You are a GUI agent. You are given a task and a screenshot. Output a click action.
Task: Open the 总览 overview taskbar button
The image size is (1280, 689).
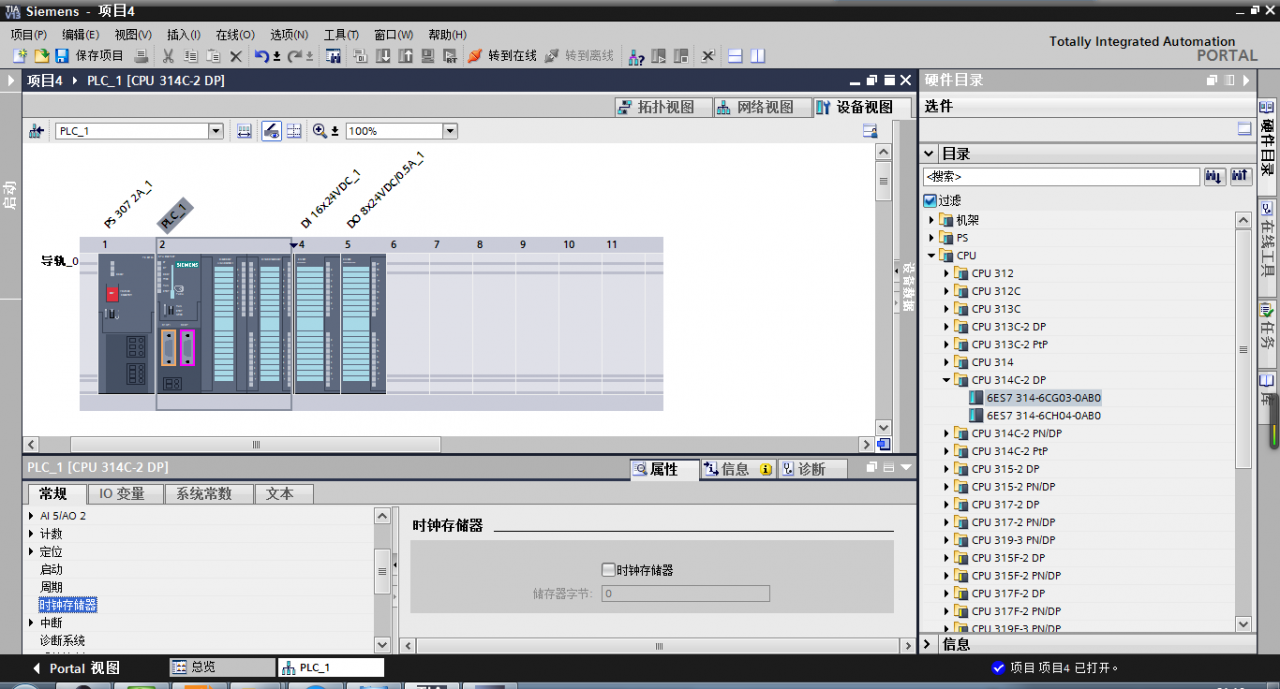(x=222, y=667)
